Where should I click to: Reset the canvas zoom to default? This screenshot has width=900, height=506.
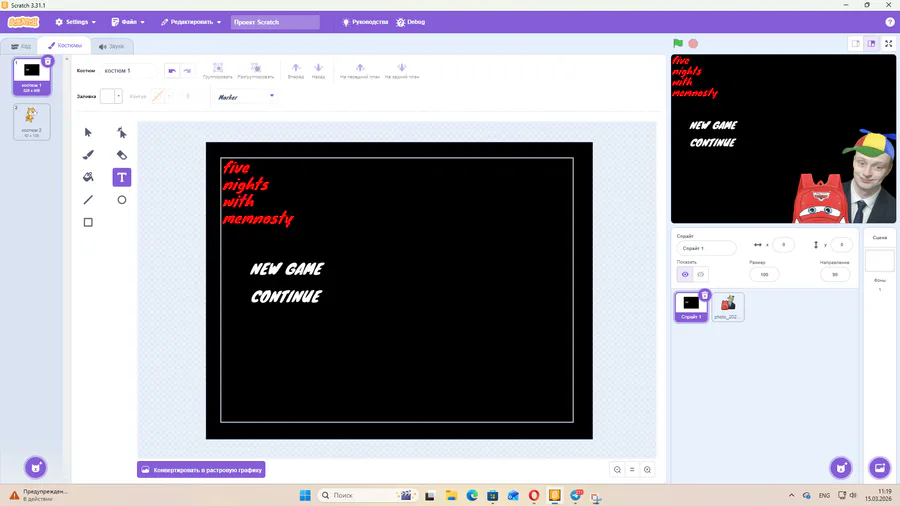(x=632, y=469)
